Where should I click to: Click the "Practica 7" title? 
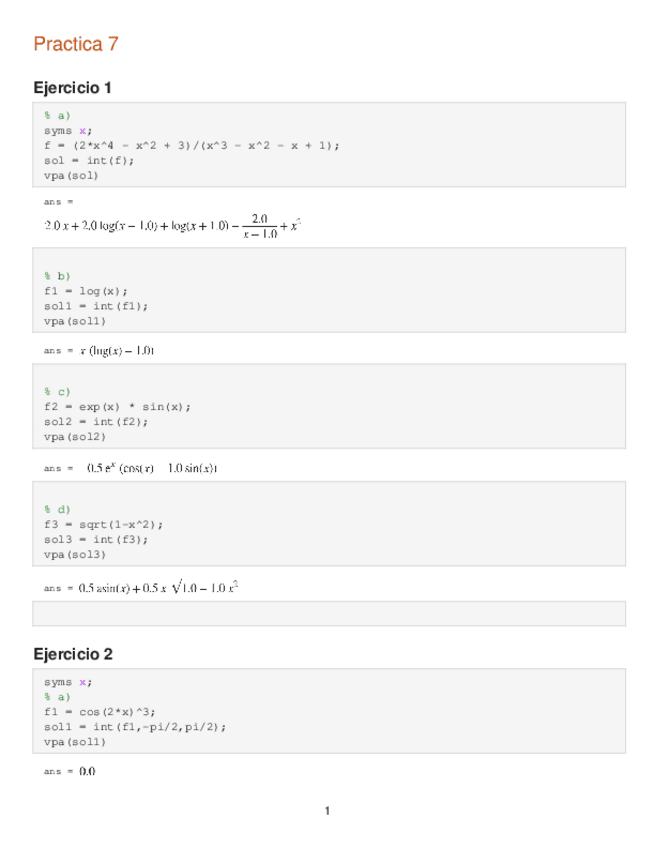76,44
